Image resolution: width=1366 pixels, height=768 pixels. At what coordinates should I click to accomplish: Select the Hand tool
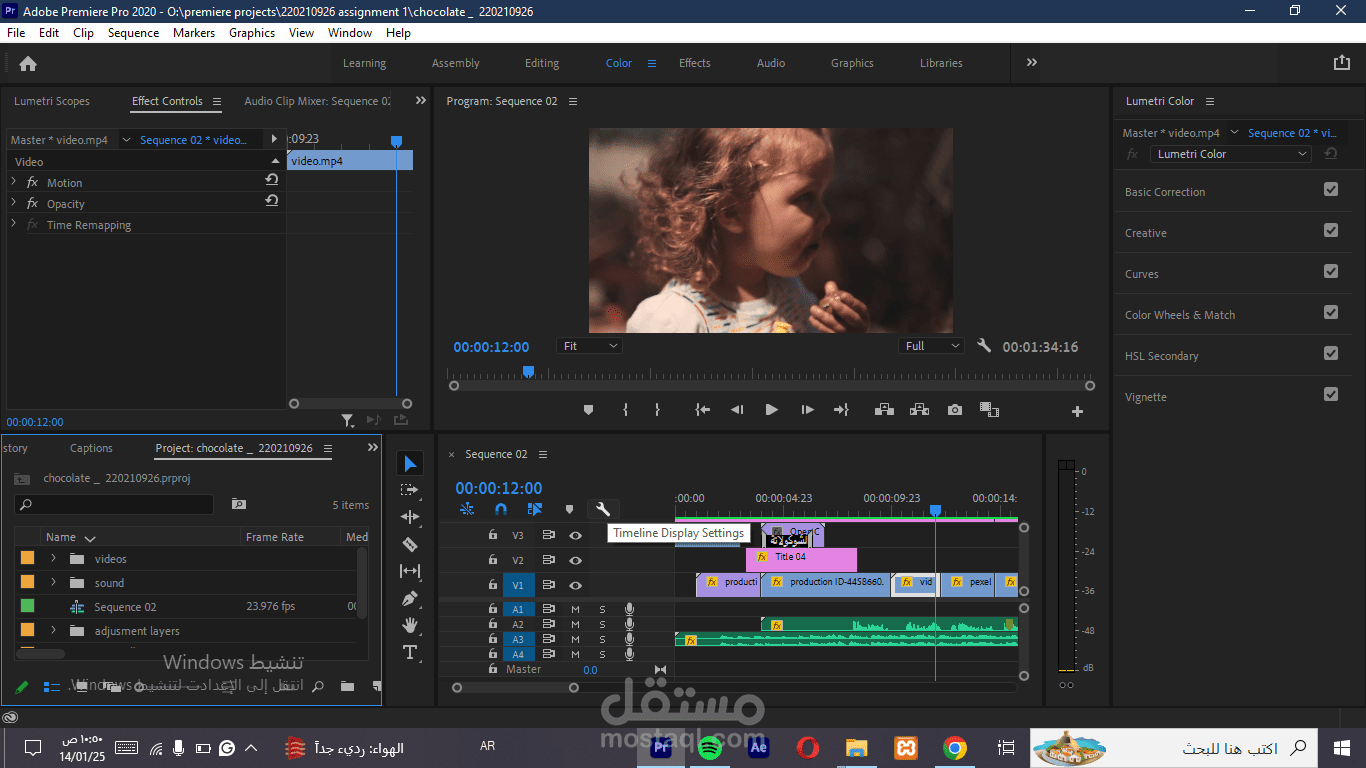(x=410, y=625)
